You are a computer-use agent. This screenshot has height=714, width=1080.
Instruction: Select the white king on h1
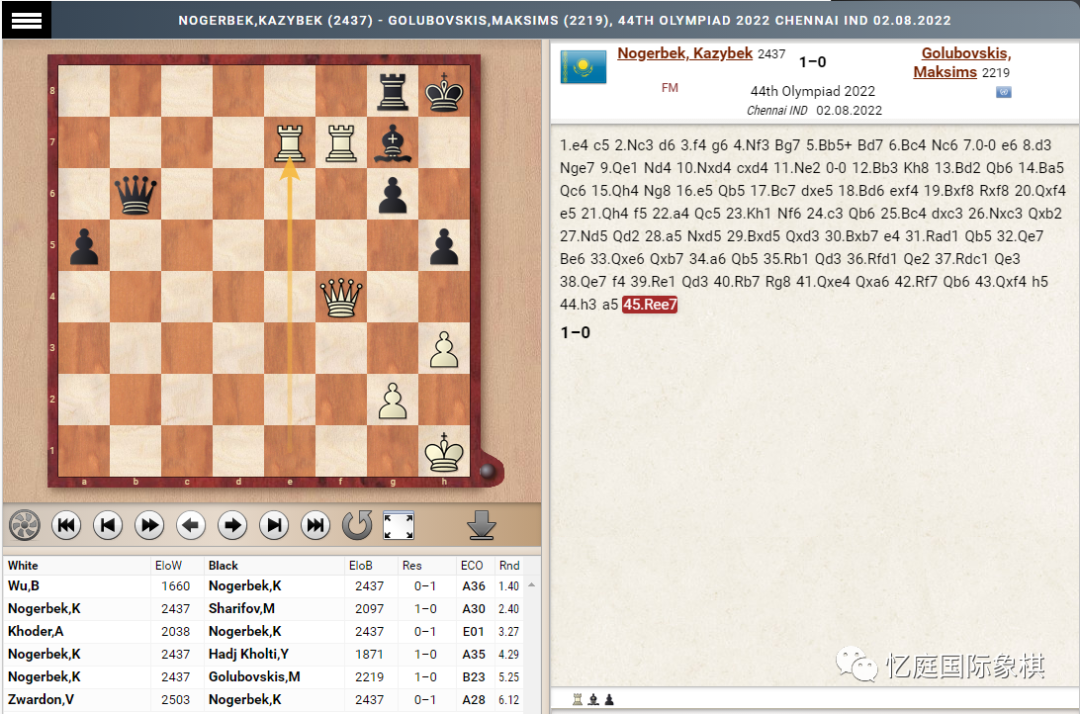(x=444, y=452)
